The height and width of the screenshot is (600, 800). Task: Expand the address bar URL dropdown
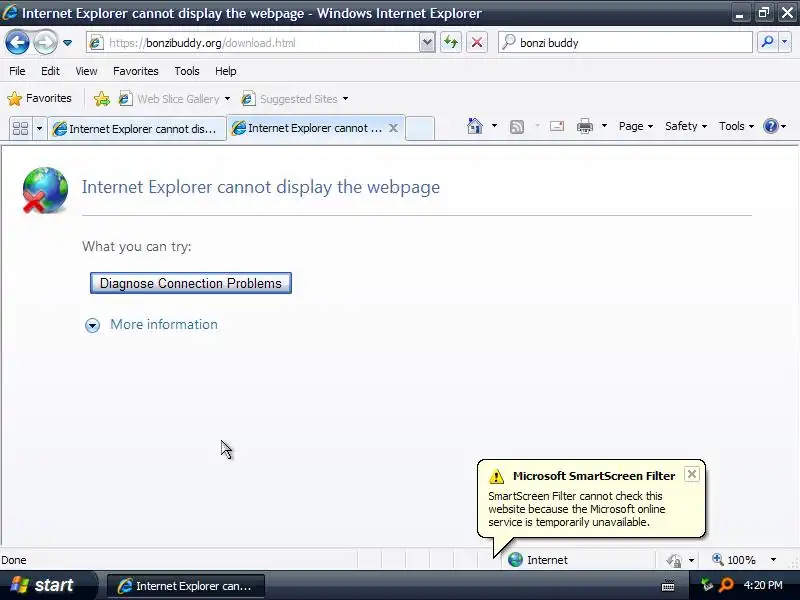pos(428,43)
